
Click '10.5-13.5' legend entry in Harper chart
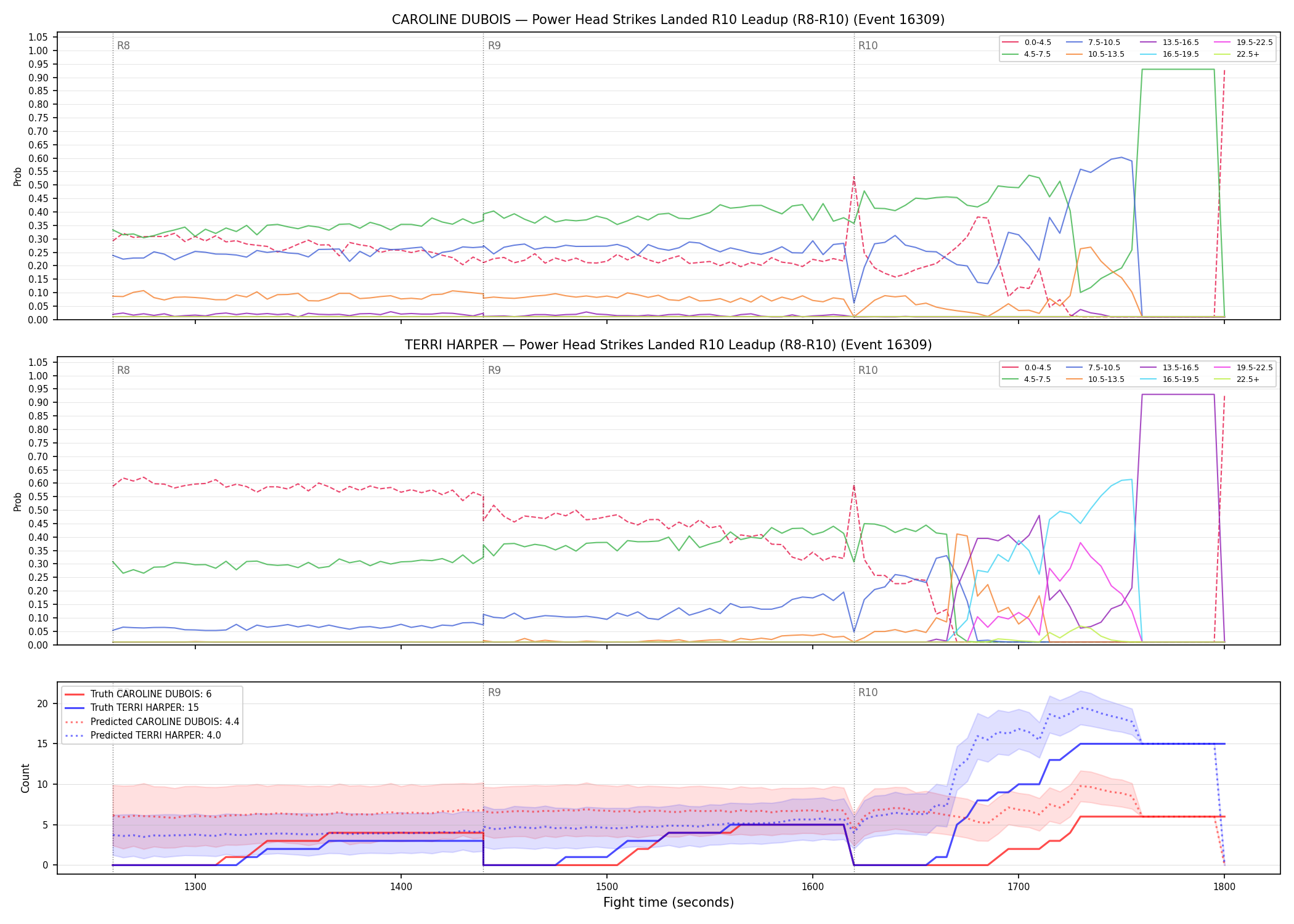(1096, 379)
